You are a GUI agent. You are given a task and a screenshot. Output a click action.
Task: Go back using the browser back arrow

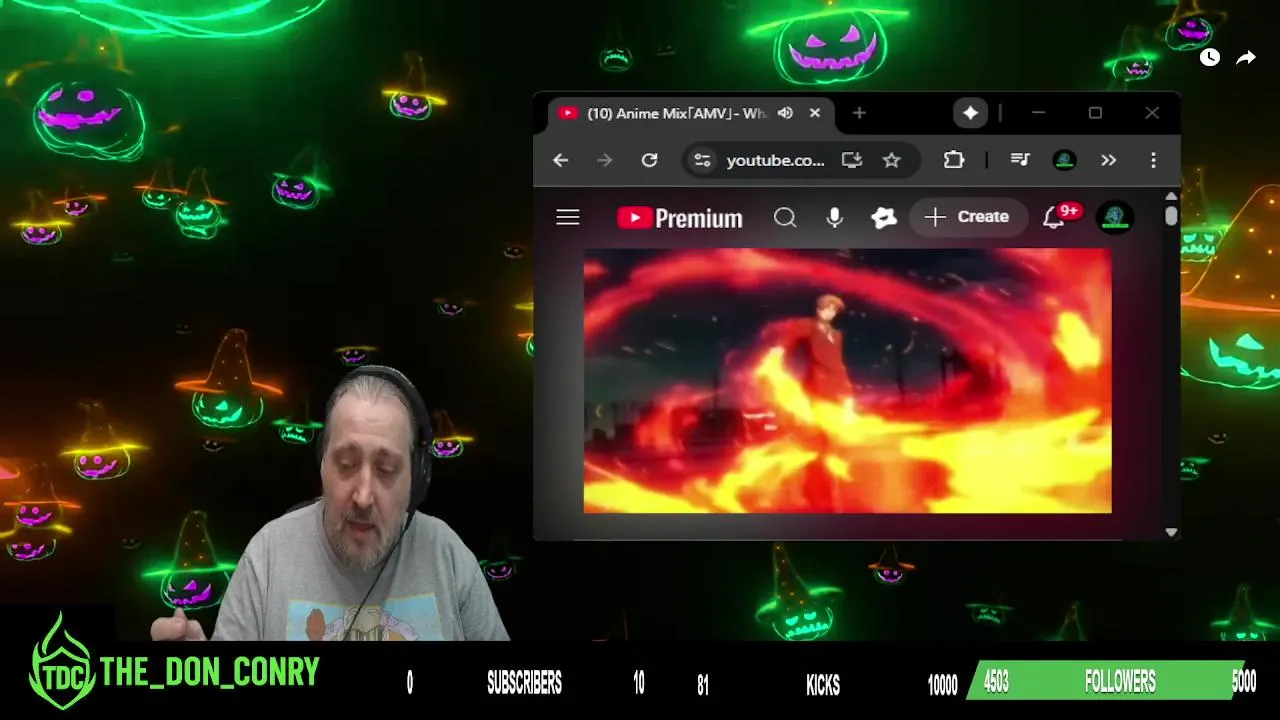click(x=560, y=160)
